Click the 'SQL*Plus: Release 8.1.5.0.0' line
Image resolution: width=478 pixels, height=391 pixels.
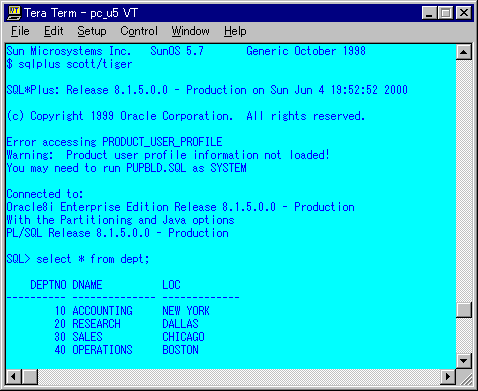click(x=207, y=90)
